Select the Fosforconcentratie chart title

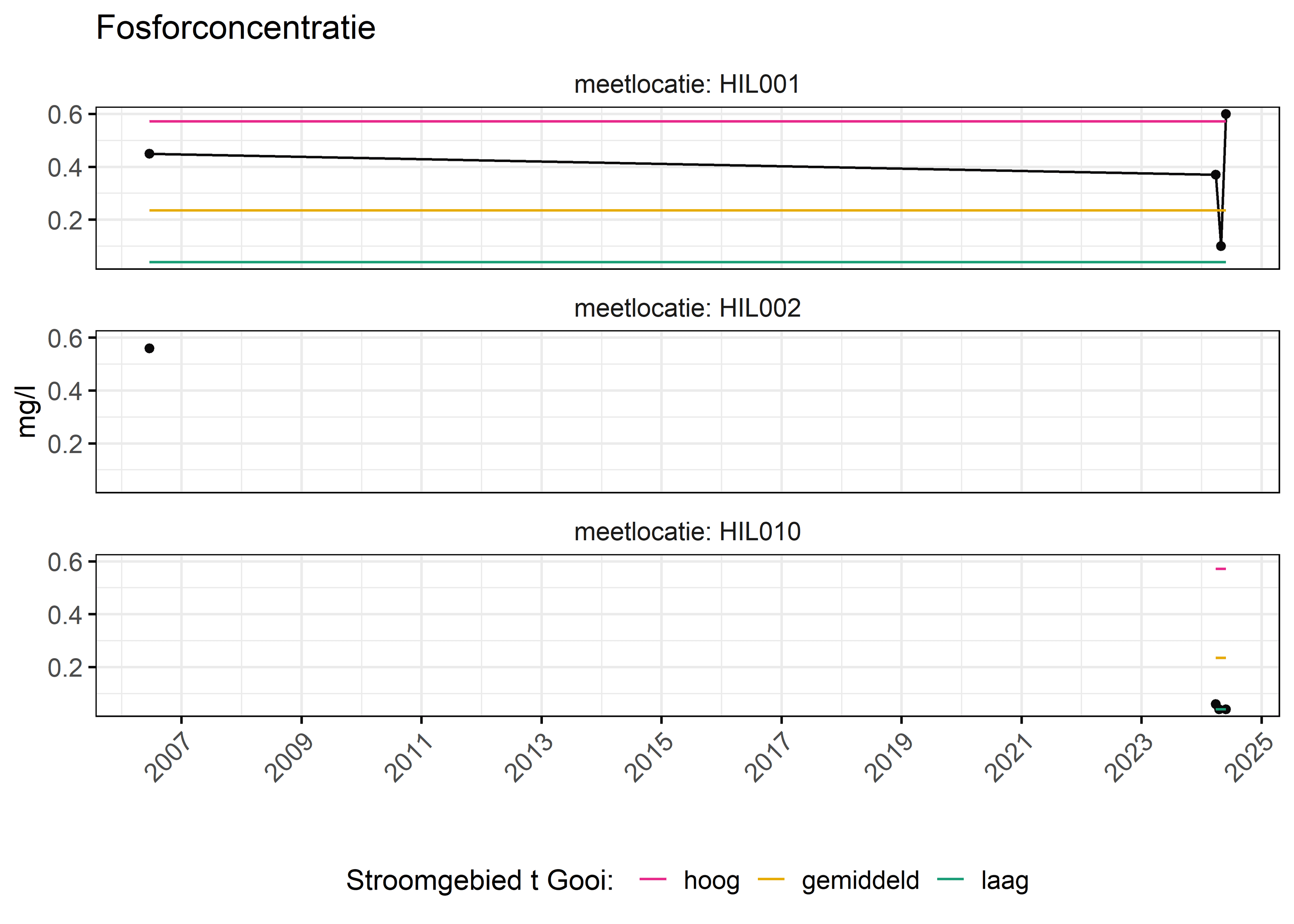point(236,27)
